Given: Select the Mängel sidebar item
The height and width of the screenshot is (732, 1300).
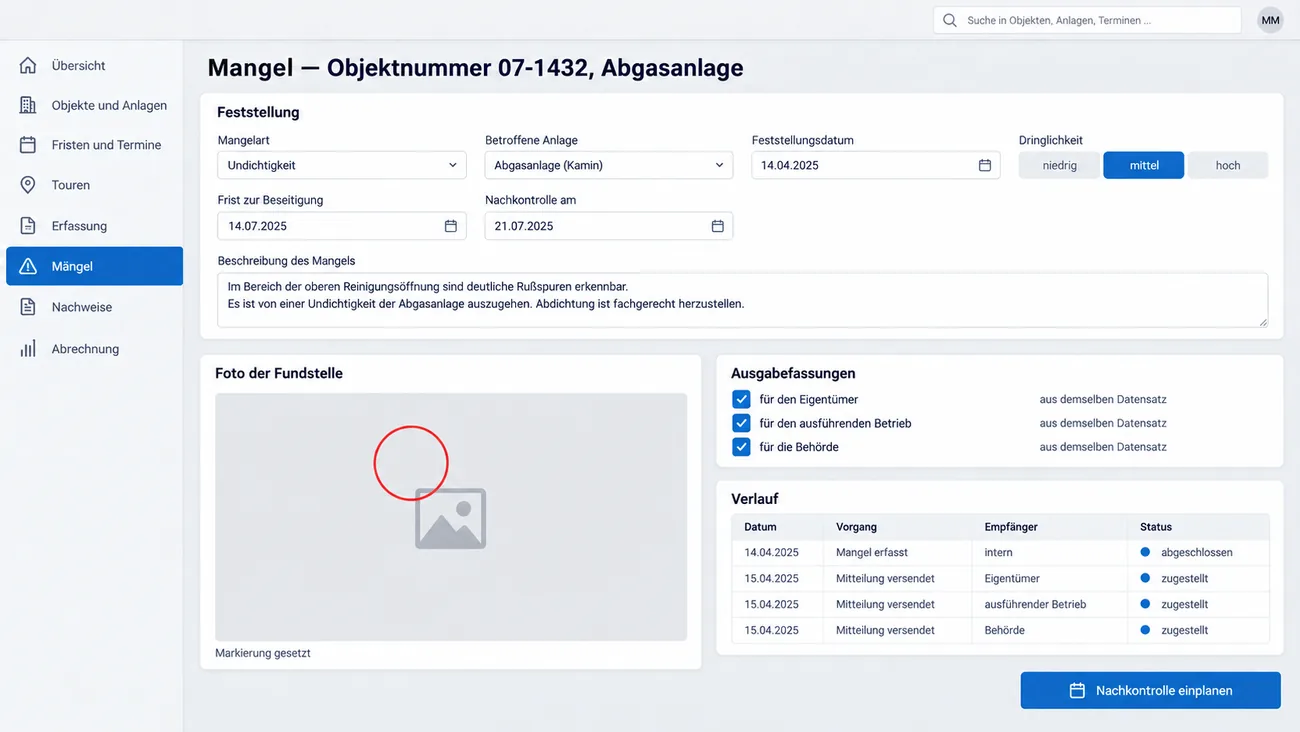Looking at the screenshot, I should coord(94,266).
